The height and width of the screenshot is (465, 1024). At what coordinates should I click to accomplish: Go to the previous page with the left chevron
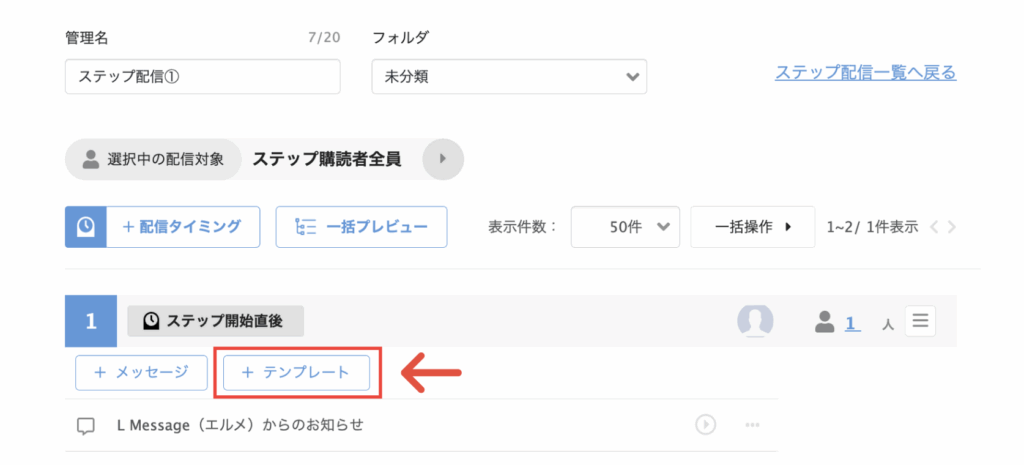(934, 227)
